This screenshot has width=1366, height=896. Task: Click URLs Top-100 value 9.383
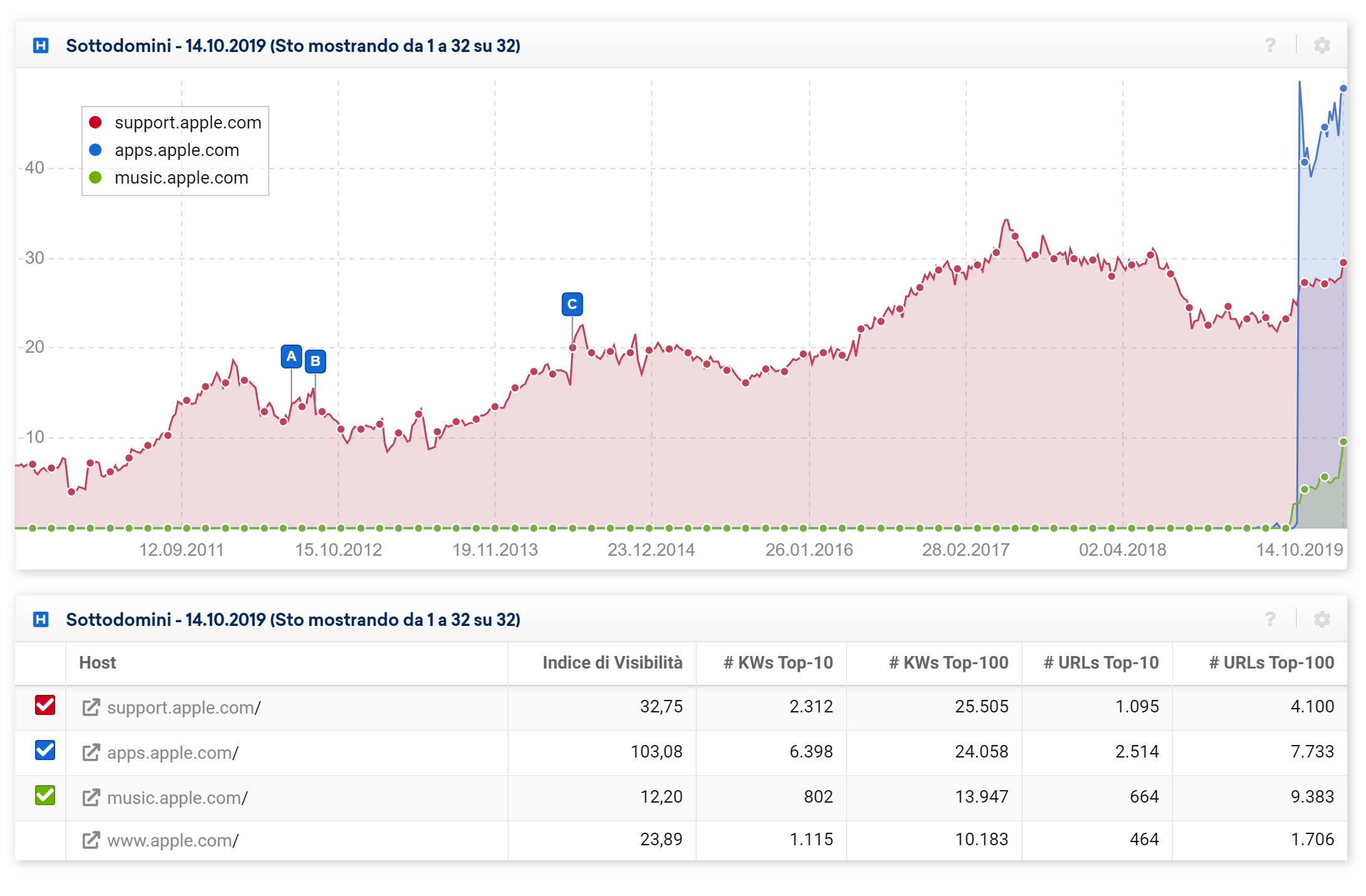pyautogui.click(x=1312, y=797)
